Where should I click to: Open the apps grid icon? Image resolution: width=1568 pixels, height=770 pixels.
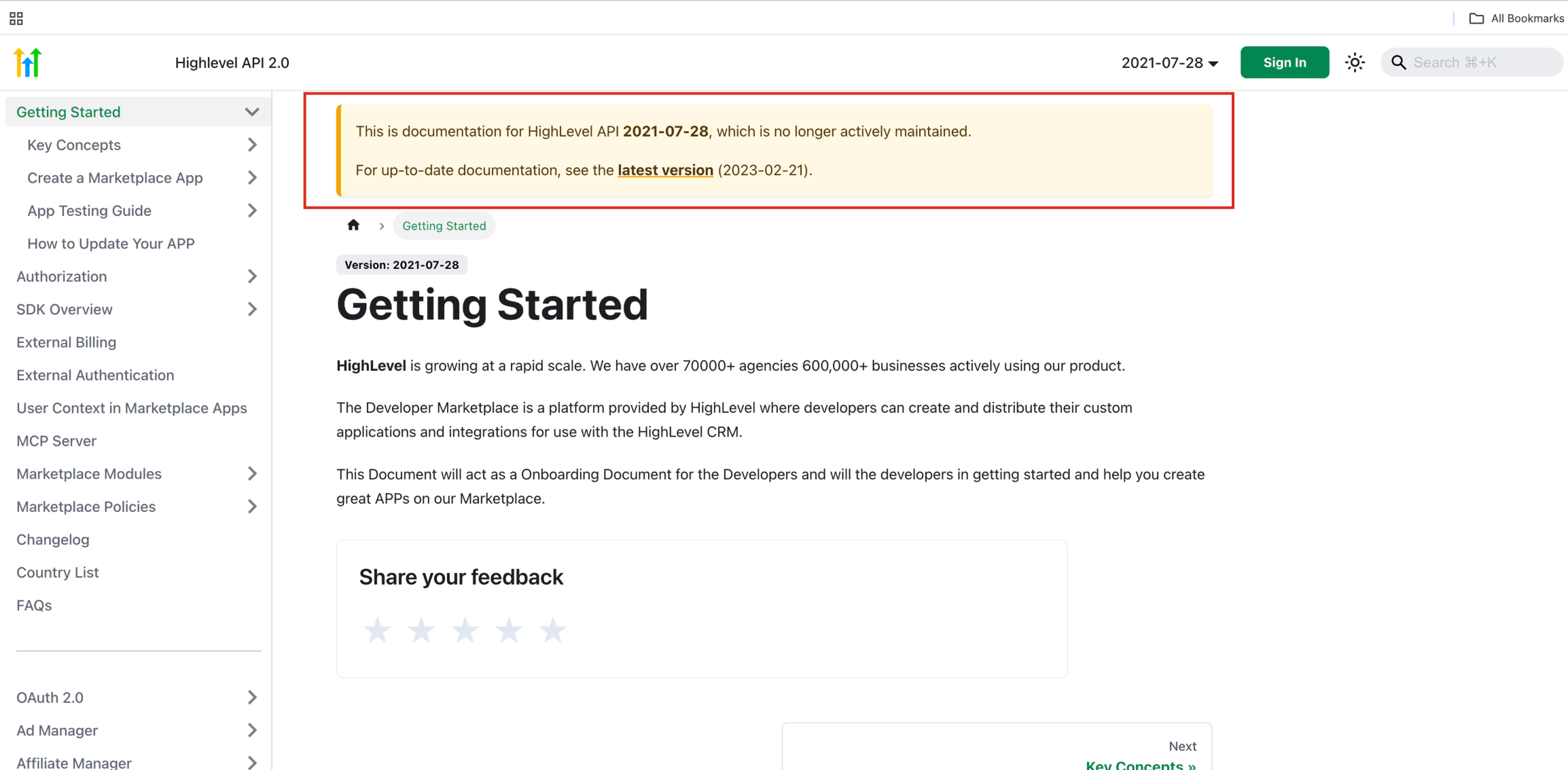point(16,18)
